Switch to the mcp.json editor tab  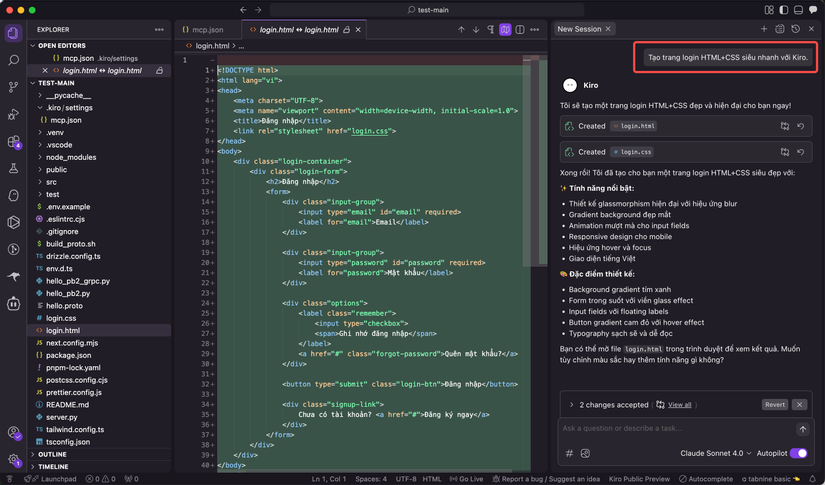[208, 30]
